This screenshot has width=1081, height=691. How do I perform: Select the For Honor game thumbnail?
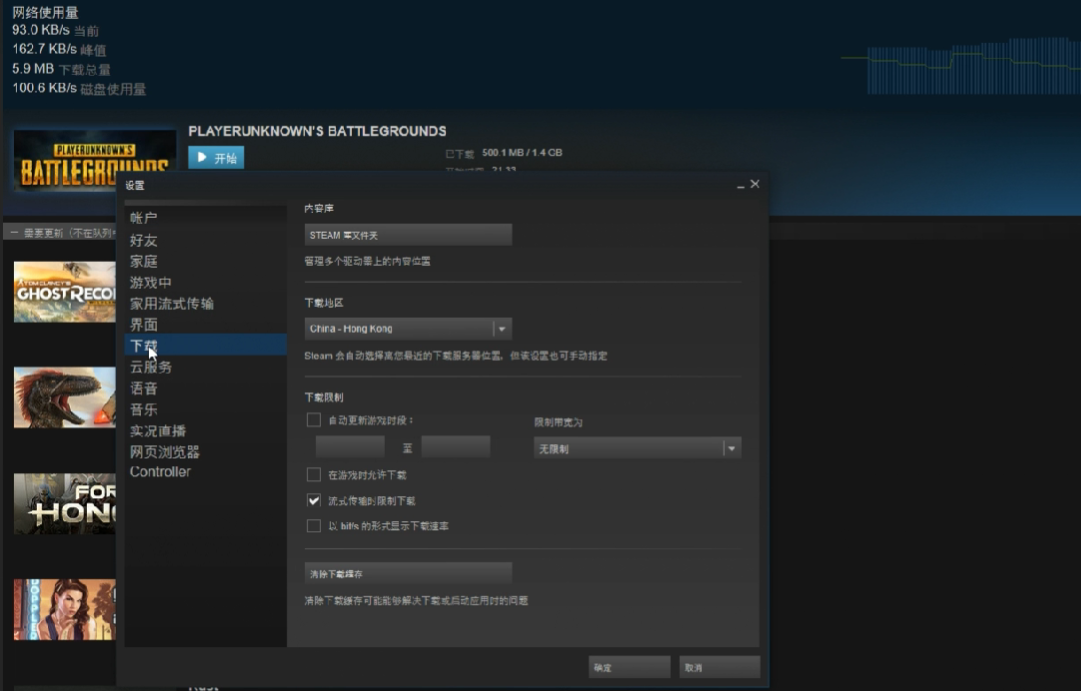pos(64,503)
